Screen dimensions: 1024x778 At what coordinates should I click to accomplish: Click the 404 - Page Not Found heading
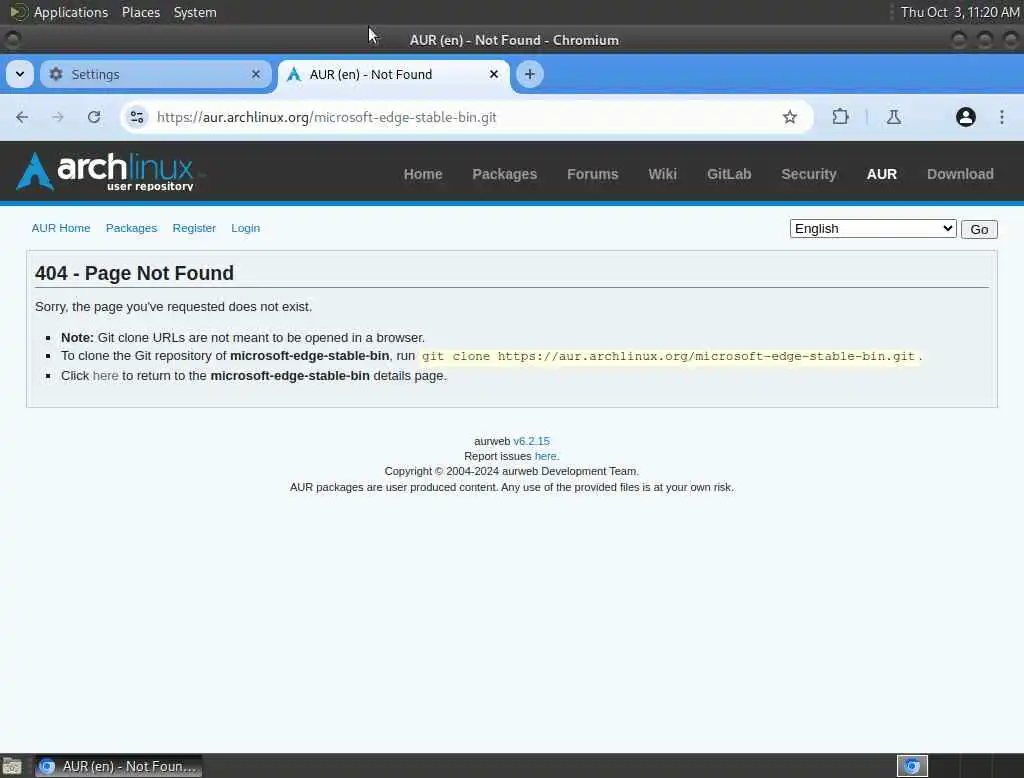click(135, 273)
